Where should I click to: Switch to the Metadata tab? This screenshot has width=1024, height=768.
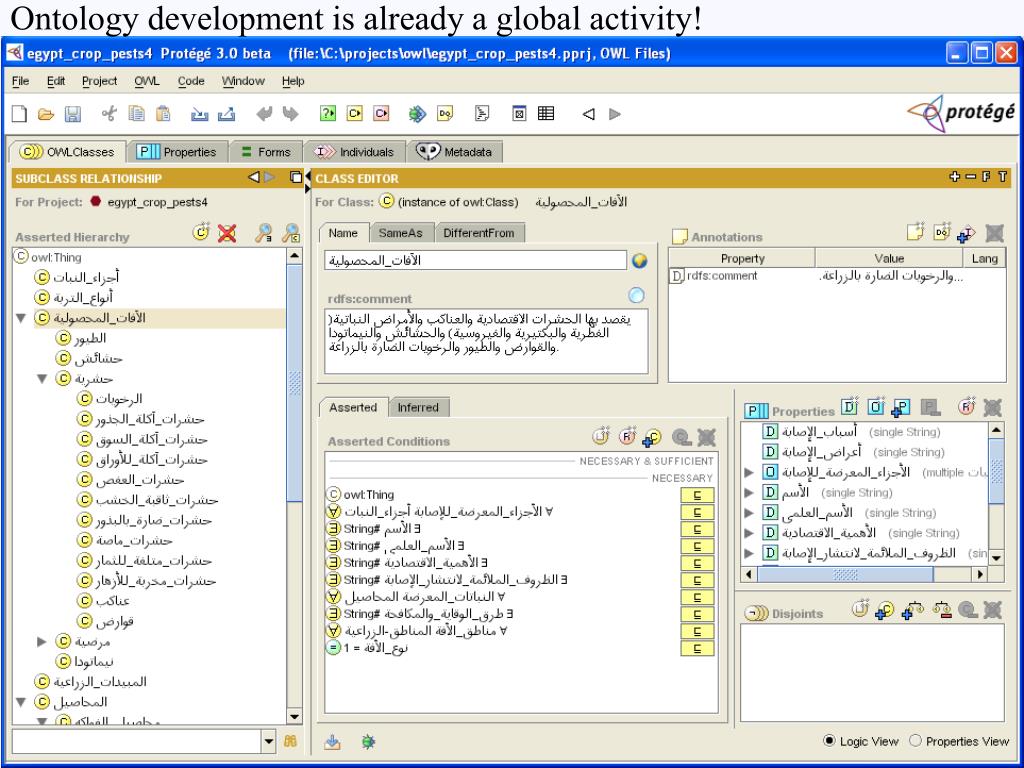pyautogui.click(x=455, y=152)
